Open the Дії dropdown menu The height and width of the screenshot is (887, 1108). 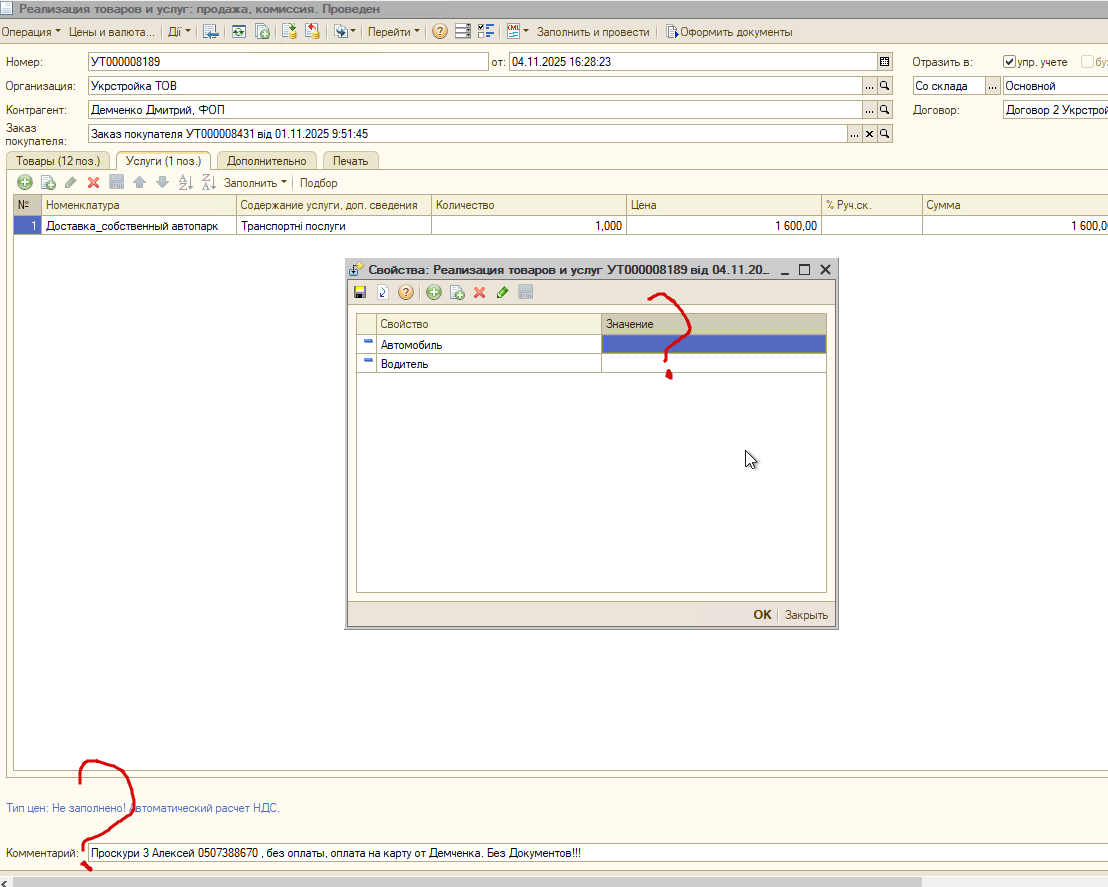179,32
